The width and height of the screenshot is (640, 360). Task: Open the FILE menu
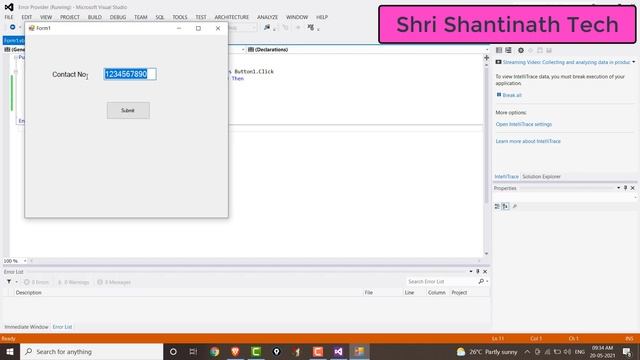click(x=9, y=17)
